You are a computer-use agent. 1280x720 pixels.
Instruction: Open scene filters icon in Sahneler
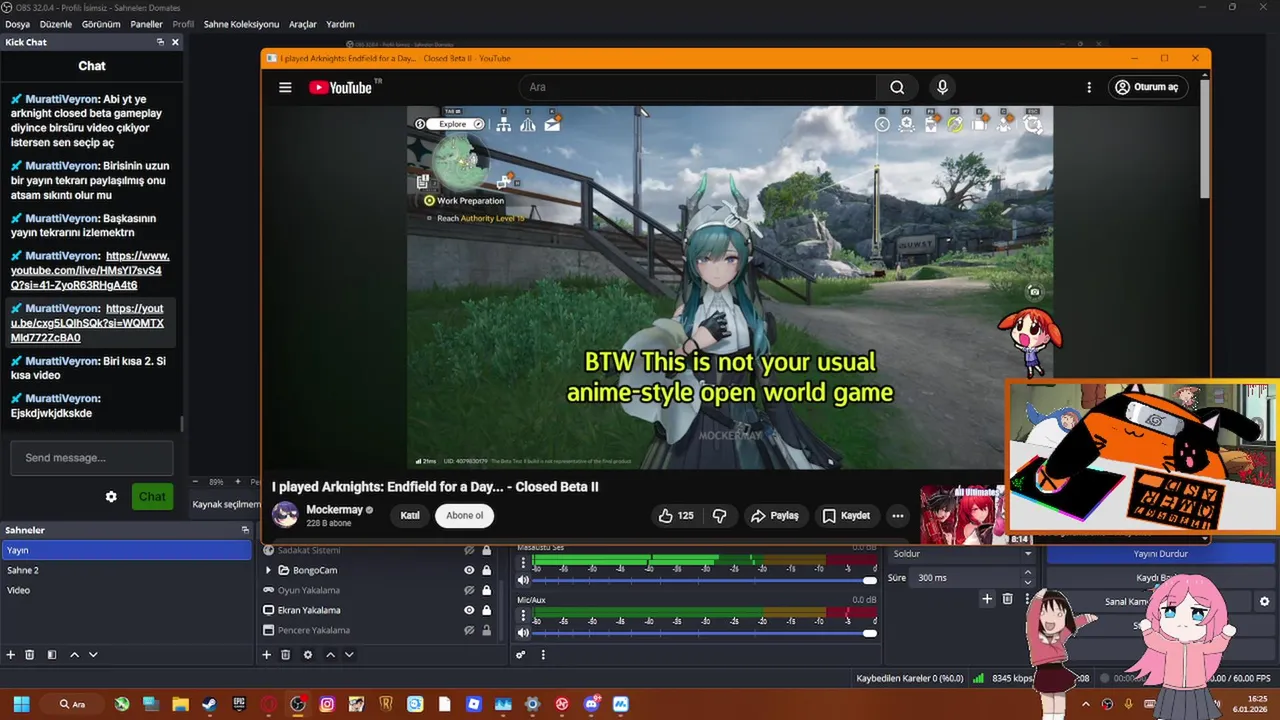tap(52, 655)
